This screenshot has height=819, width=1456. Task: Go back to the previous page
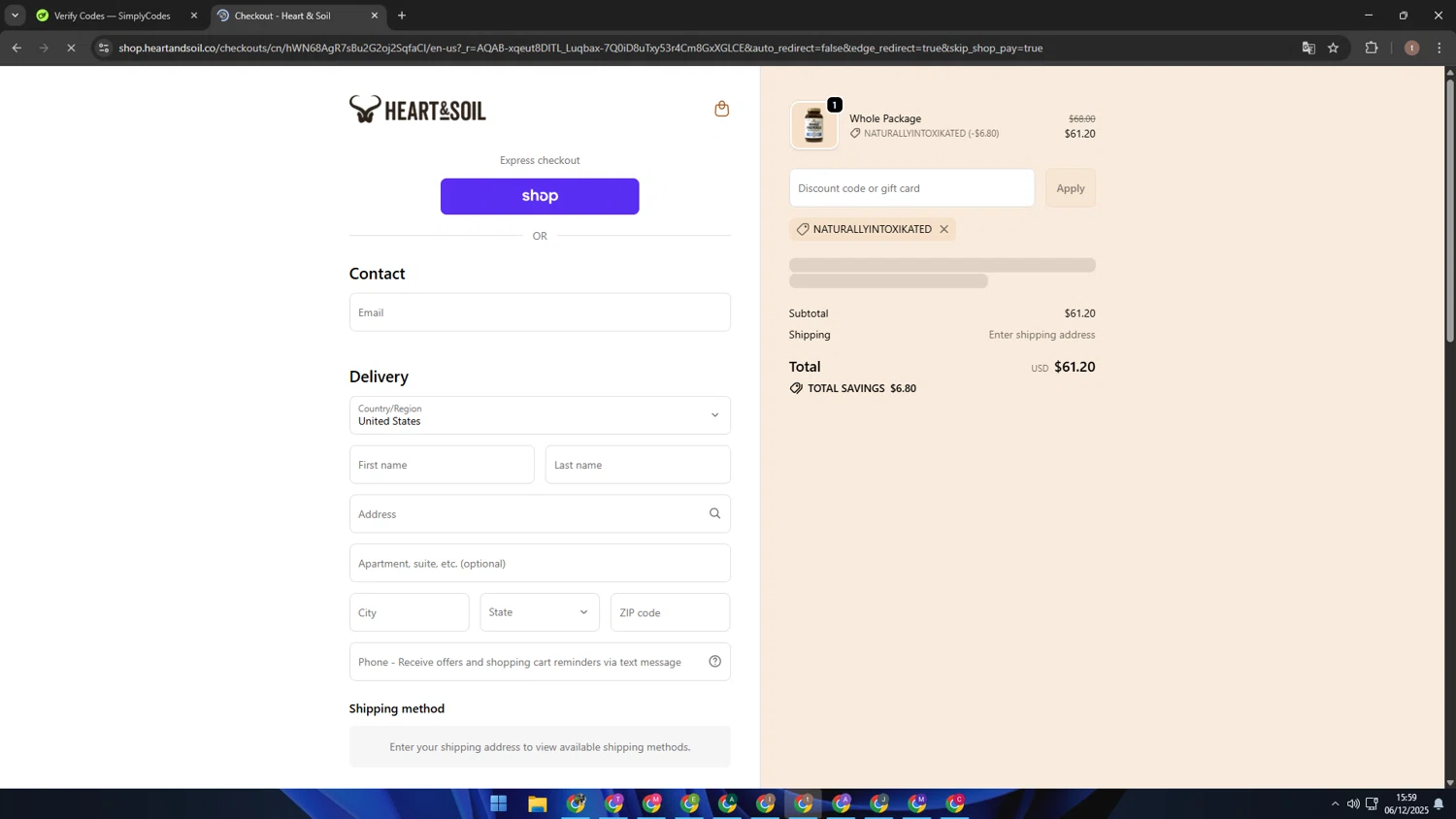coord(17,48)
